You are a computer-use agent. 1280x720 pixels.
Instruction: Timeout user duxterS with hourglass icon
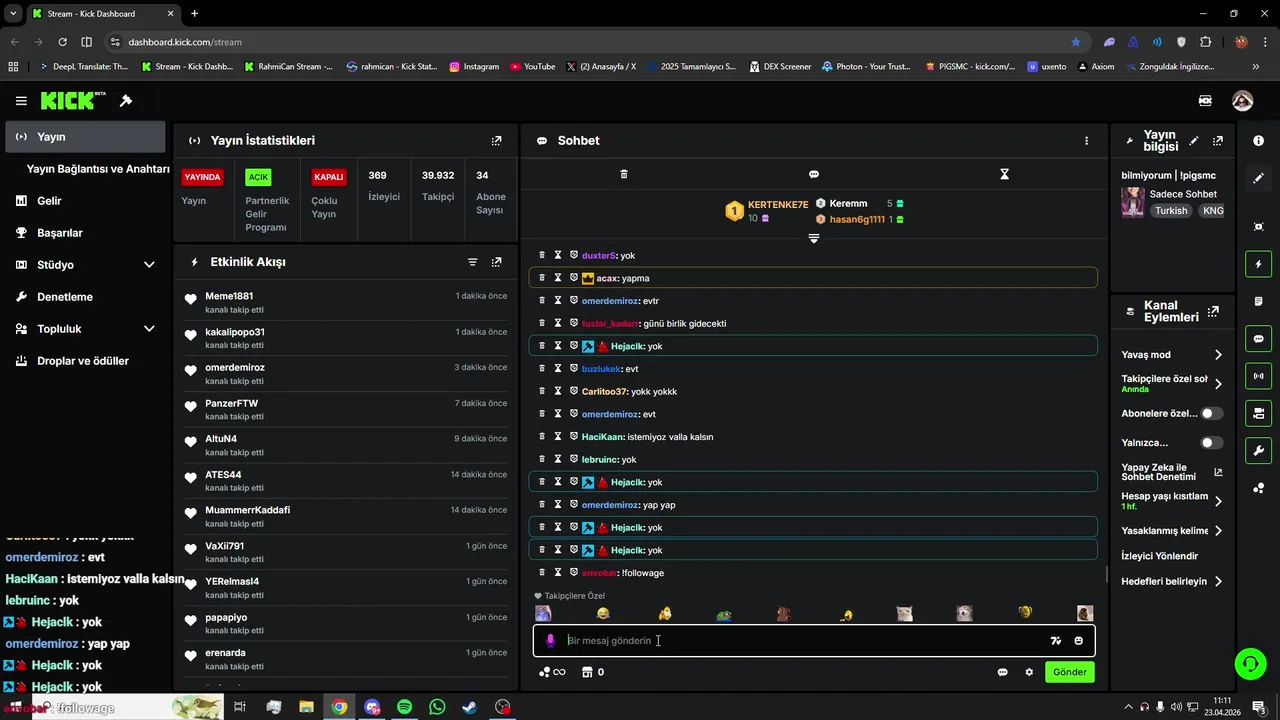click(x=558, y=255)
